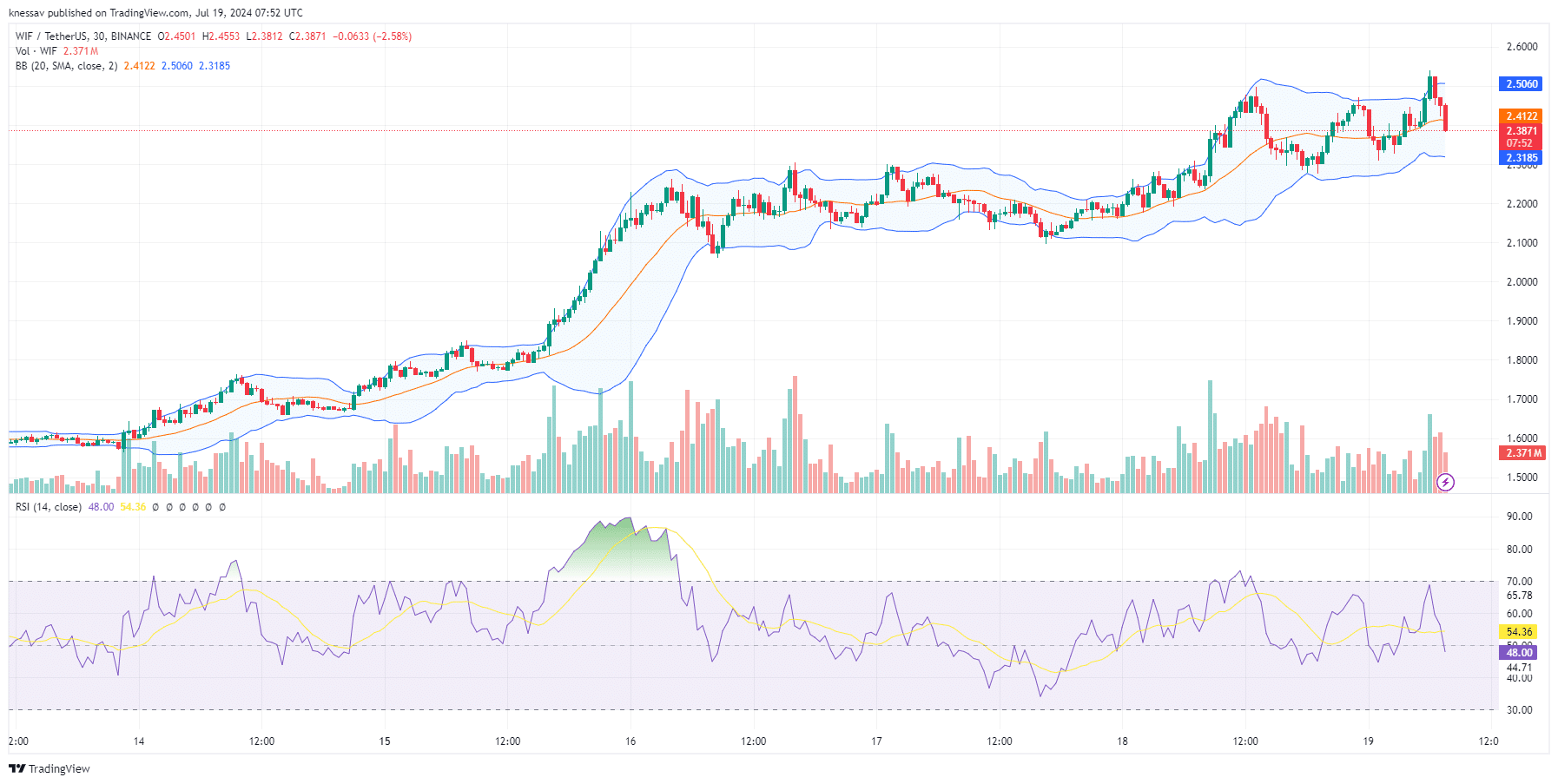1558x784 pixels.
Task: Click the high value H2.4553
Action: tap(221, 36)
